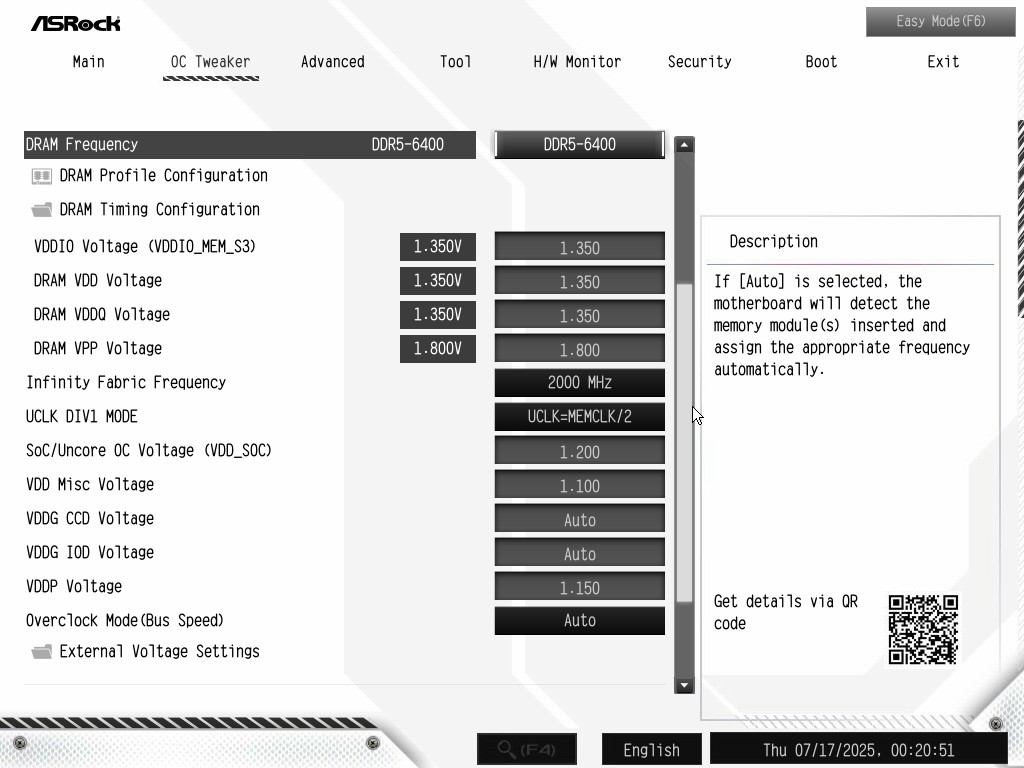The height and width of the screenshot is (768, 1024).
Task: Open the UCLK DIV1 MODE dropdown
Action: click(579, 417)
